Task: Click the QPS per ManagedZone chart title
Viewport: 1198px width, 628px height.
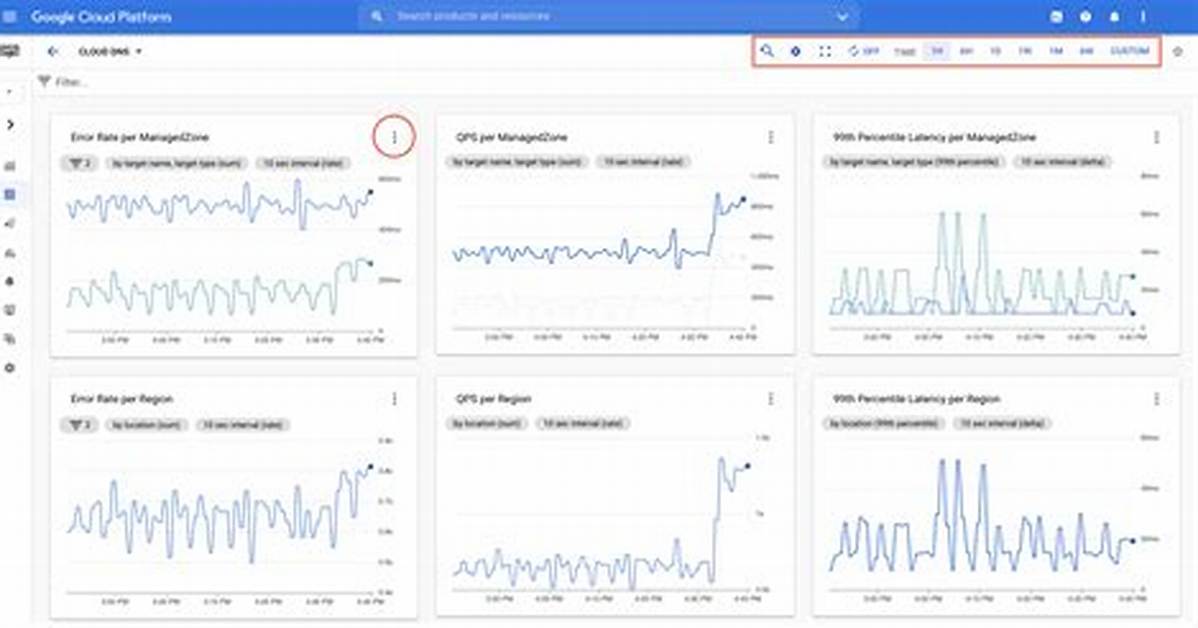Action: tap(512, 138)
